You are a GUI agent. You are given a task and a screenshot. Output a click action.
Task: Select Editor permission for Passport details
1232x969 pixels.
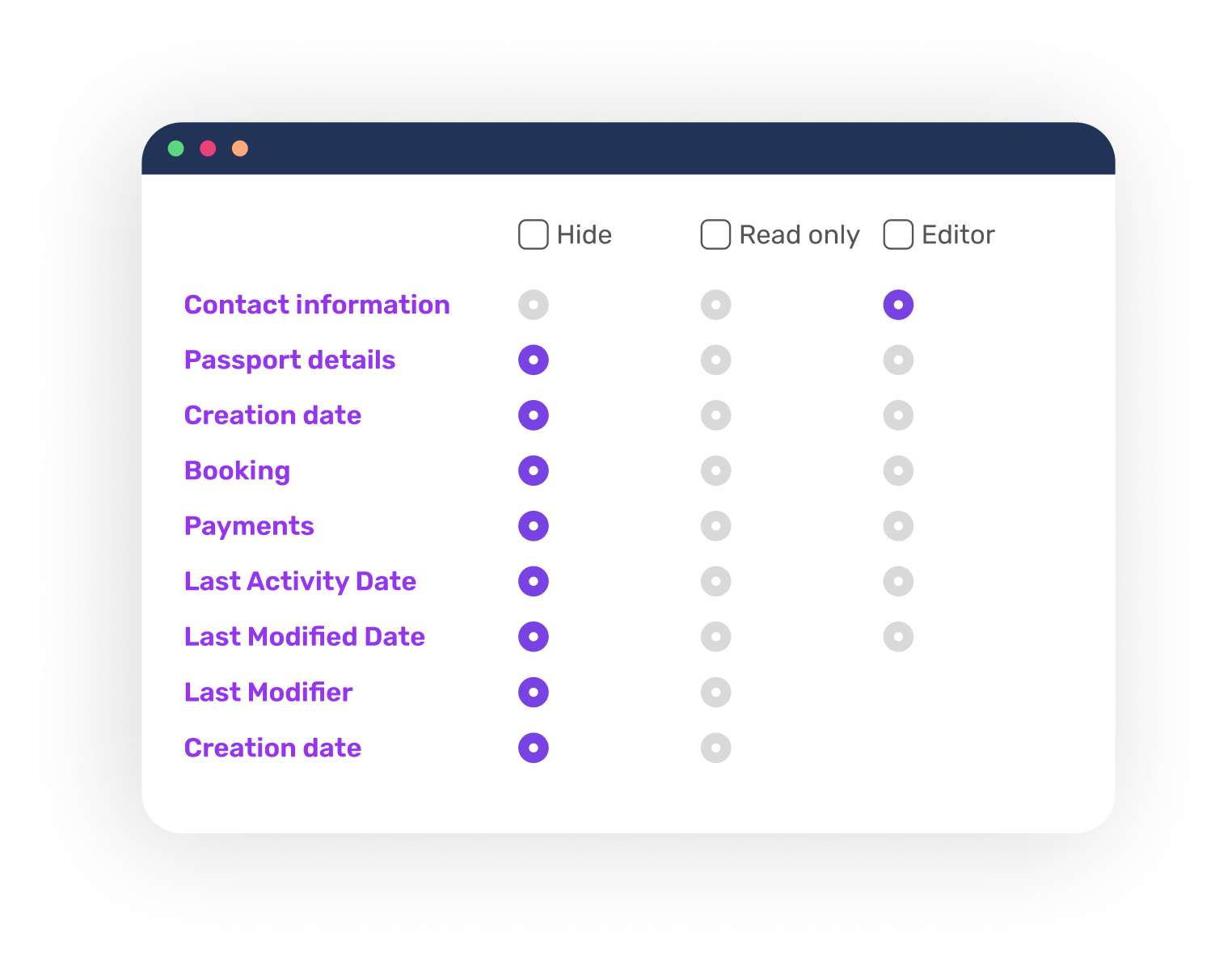point(898,360)
